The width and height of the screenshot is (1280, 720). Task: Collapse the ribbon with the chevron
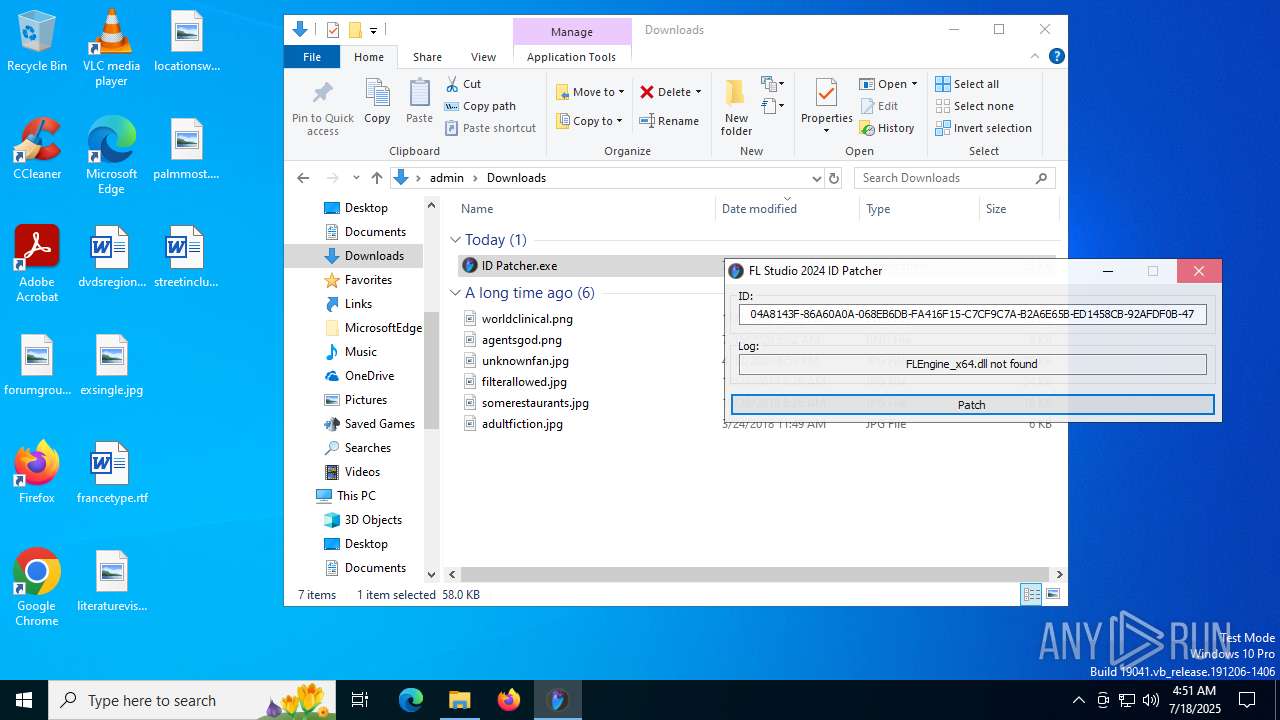[1035, 56]
